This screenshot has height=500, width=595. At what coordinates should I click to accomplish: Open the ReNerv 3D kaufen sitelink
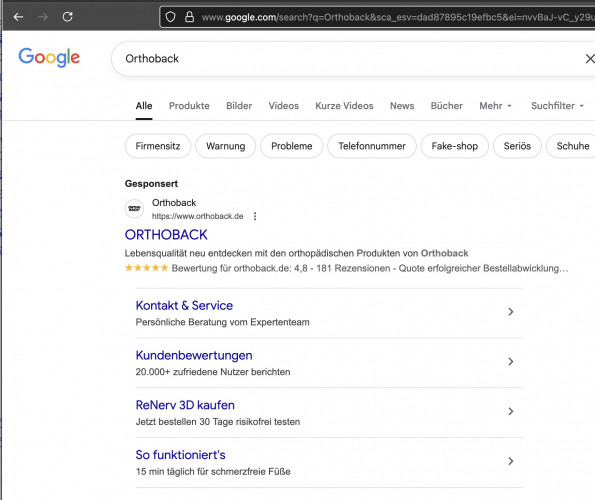(185, 405)
